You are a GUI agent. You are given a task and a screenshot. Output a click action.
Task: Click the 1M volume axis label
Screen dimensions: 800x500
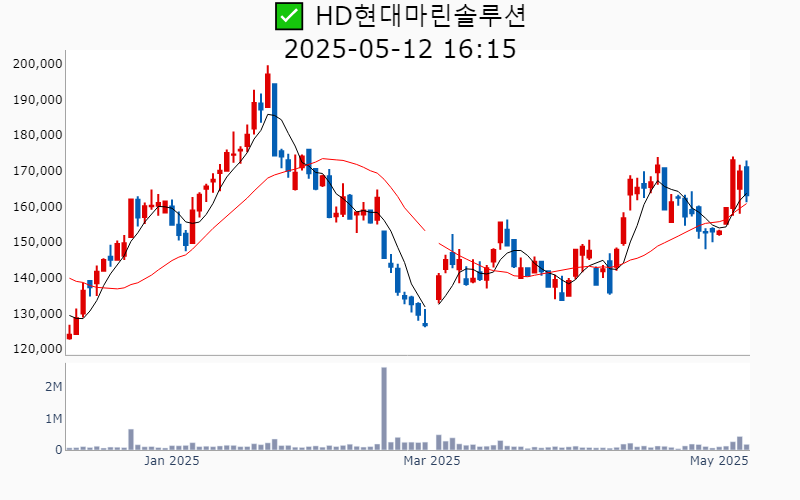click(x=54, y=419)
